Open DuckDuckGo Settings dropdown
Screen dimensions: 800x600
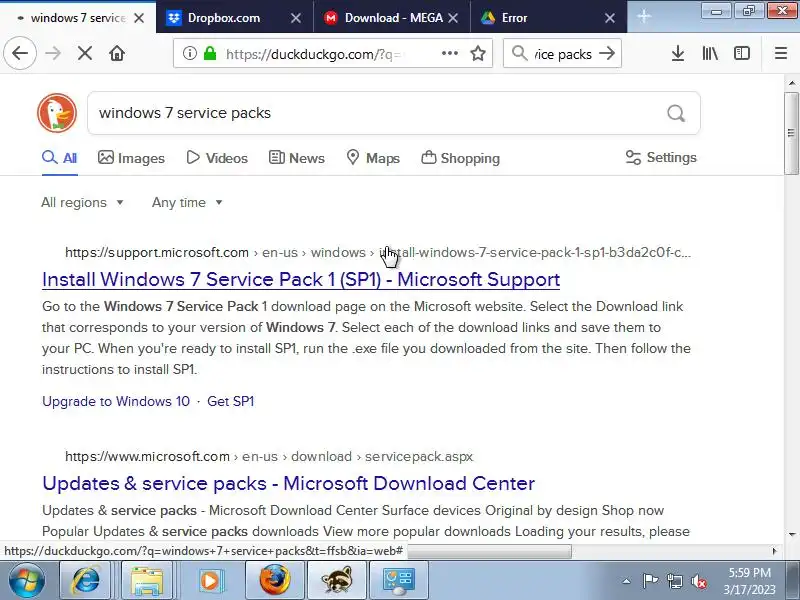point(661,157)
